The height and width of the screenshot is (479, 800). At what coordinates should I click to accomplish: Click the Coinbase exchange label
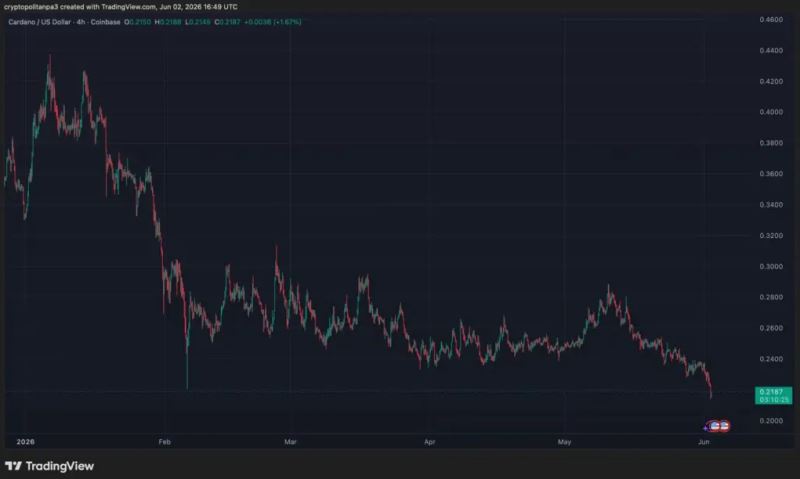click(x=106, y=22)
